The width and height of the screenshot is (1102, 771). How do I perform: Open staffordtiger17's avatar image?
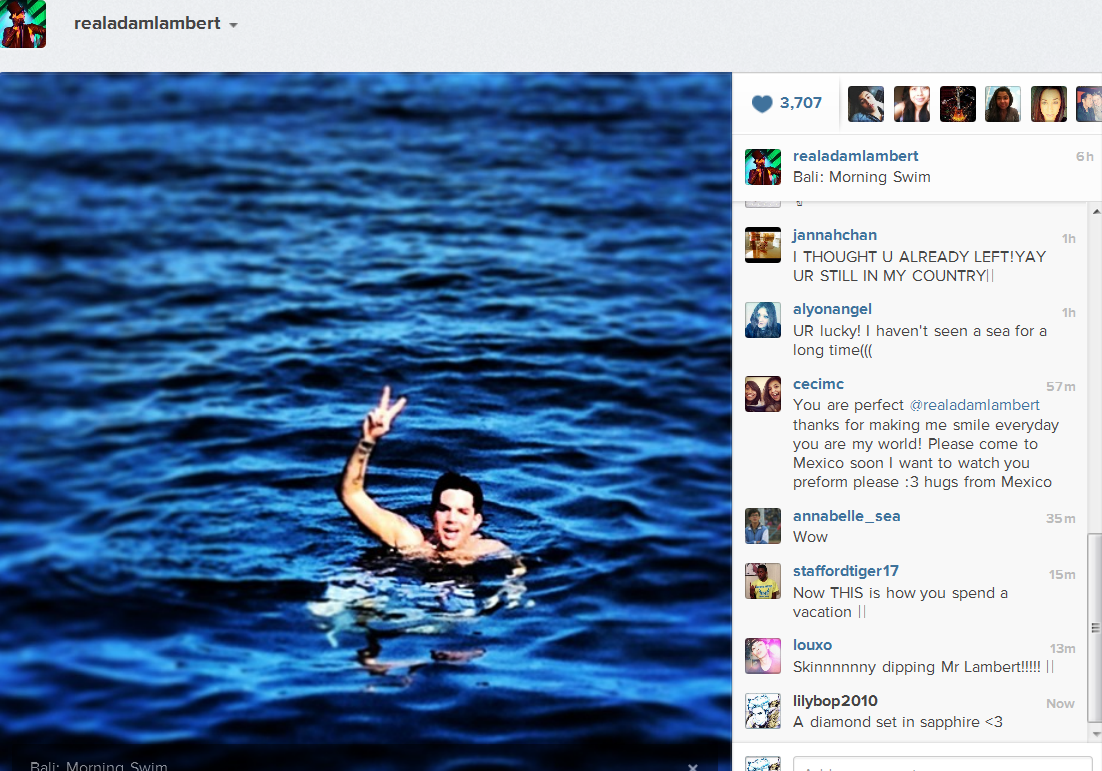click(x=763, y=581)
